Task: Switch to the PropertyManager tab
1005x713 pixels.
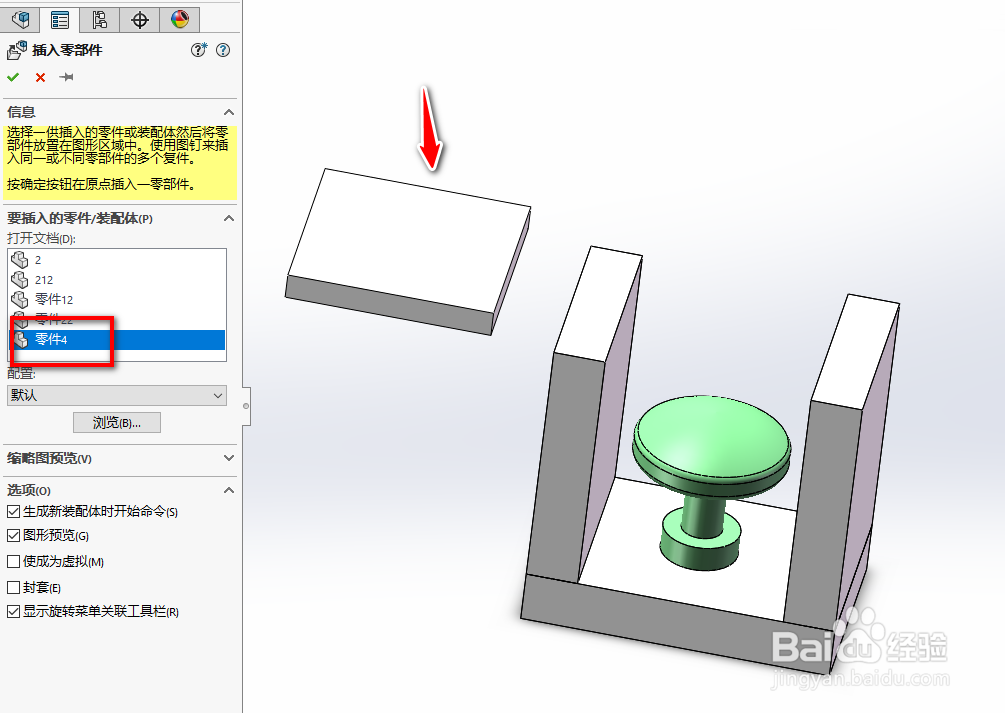Action: tap(60, 19)
